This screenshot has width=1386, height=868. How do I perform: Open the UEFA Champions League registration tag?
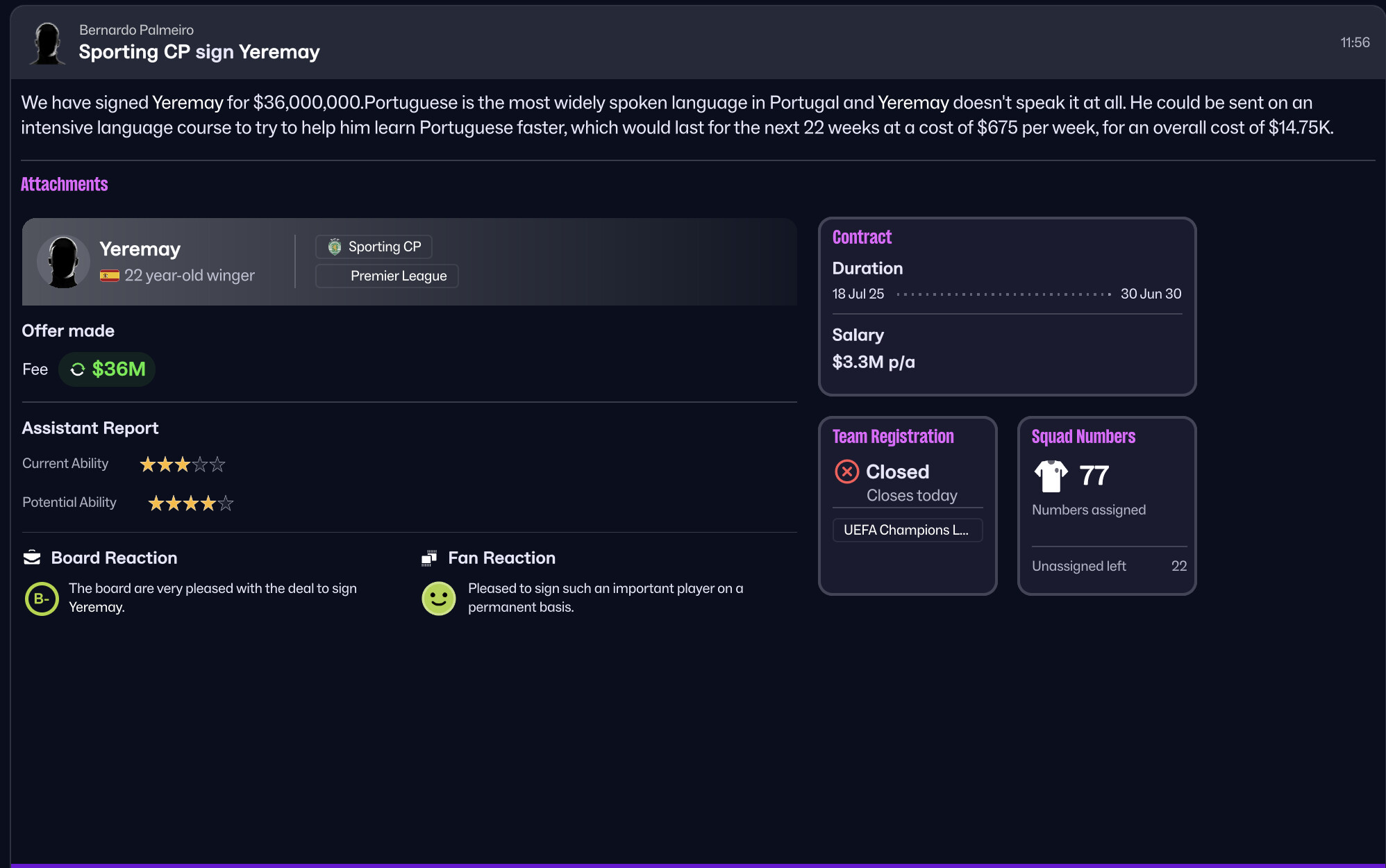pyautogui.click(x=907, y=530)
